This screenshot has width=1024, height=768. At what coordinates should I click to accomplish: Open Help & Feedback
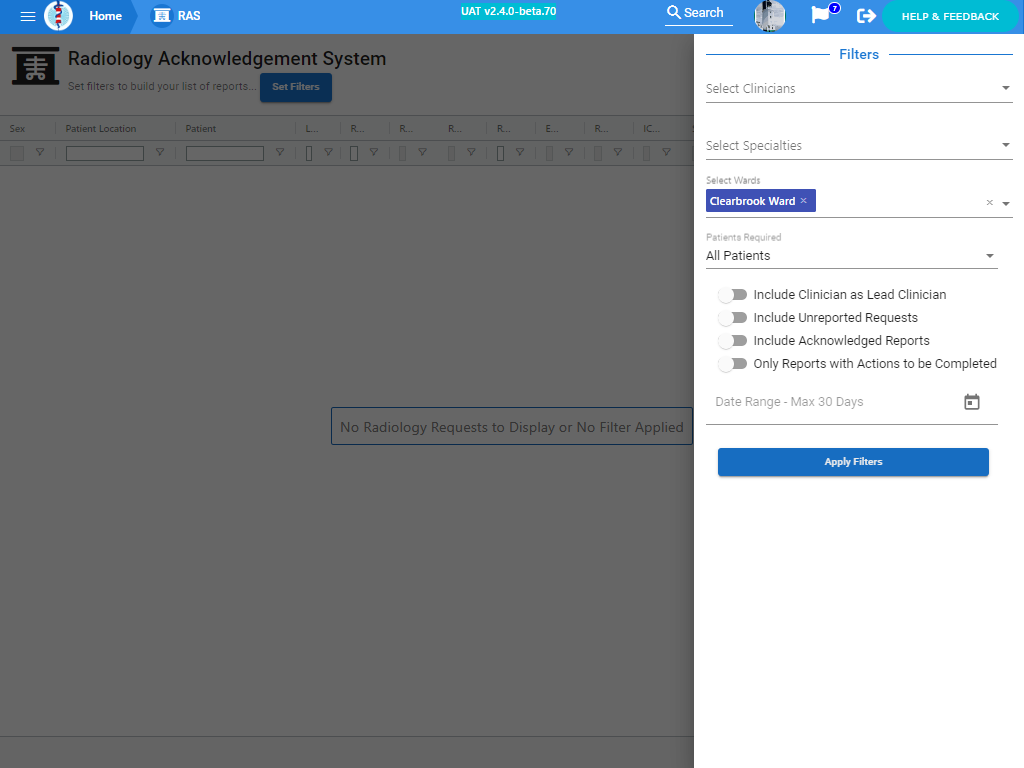(950, 16)
